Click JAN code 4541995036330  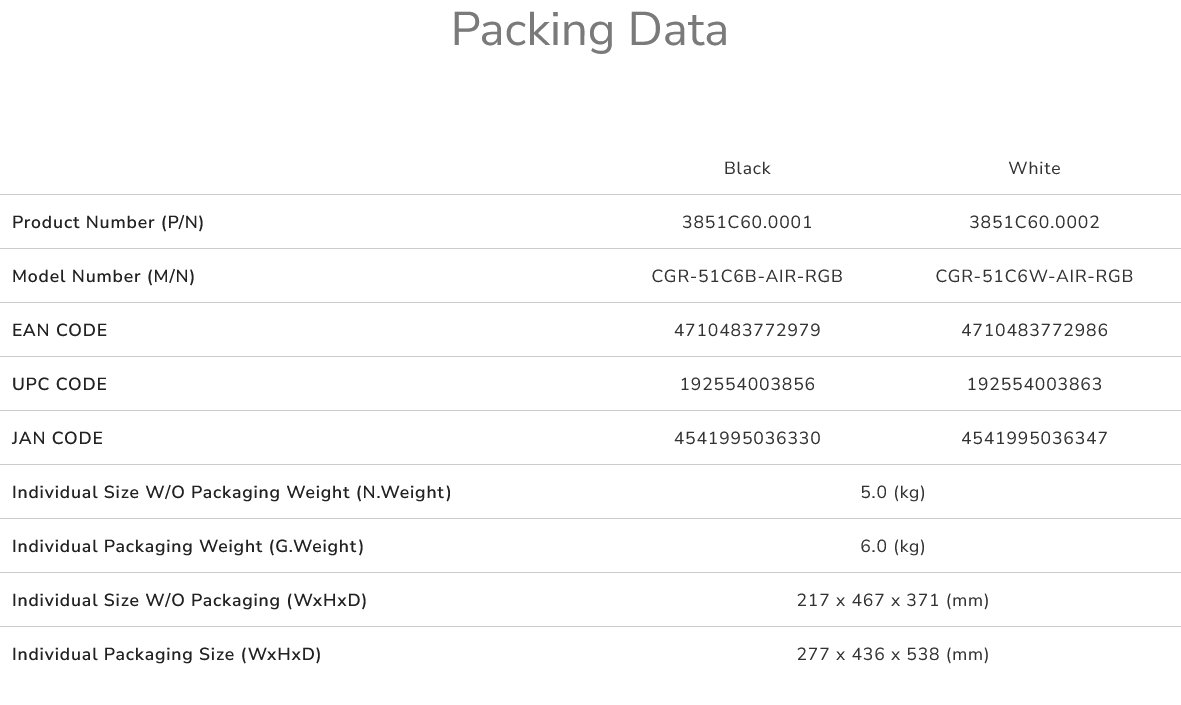[x=747, y=439]
